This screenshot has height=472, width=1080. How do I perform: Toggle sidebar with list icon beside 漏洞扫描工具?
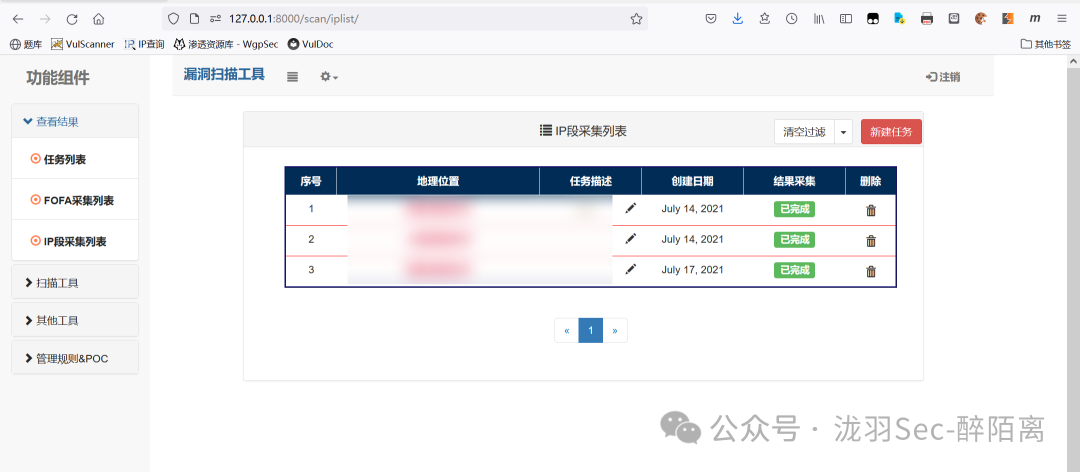click(292, 77)
